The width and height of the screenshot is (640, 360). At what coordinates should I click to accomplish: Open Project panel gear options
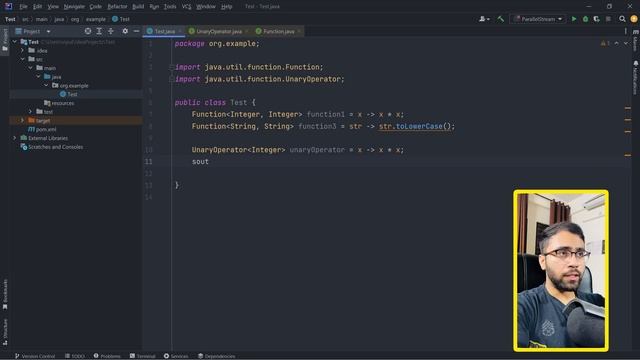125,31
